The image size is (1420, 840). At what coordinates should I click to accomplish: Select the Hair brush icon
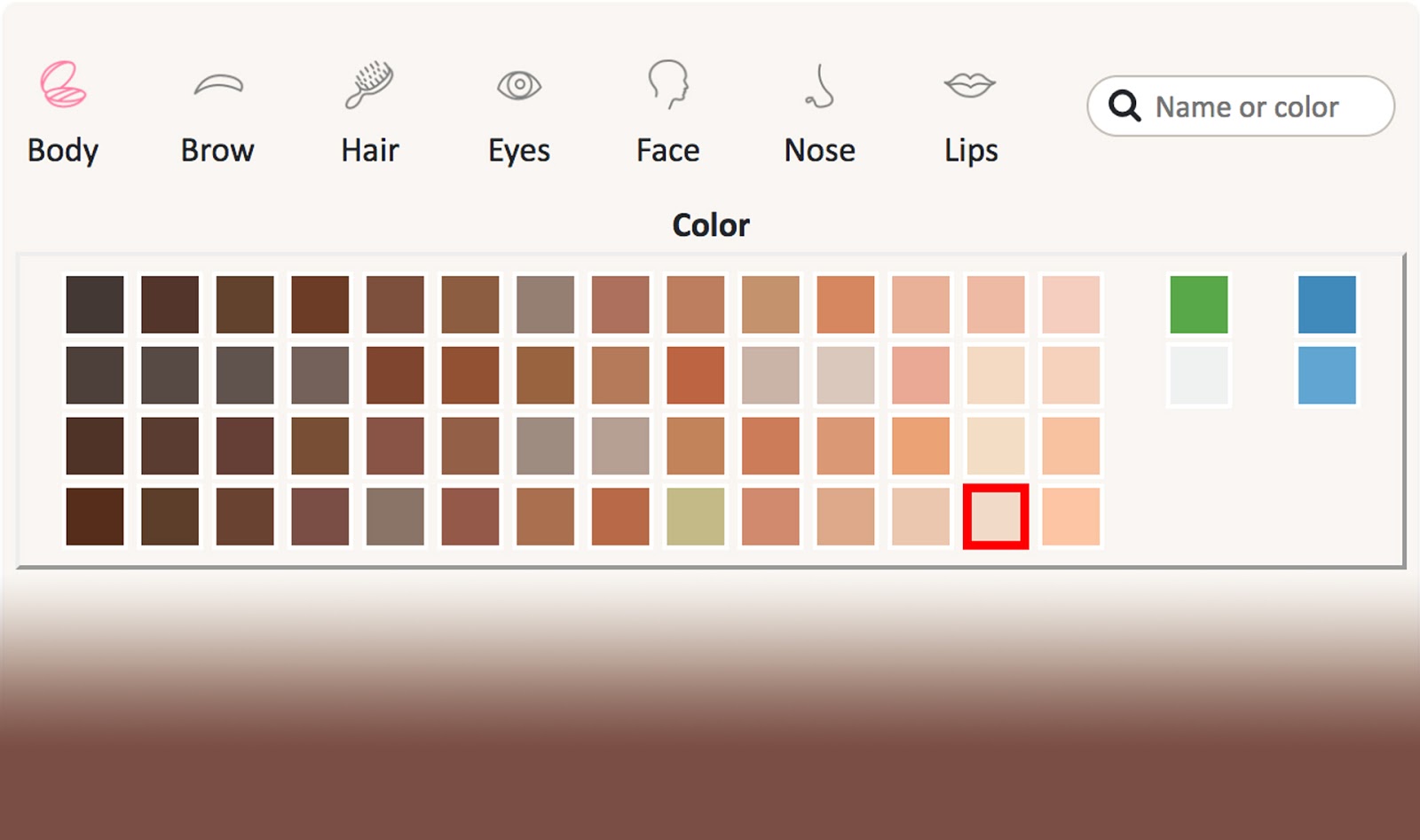click(x=369, y=84)
